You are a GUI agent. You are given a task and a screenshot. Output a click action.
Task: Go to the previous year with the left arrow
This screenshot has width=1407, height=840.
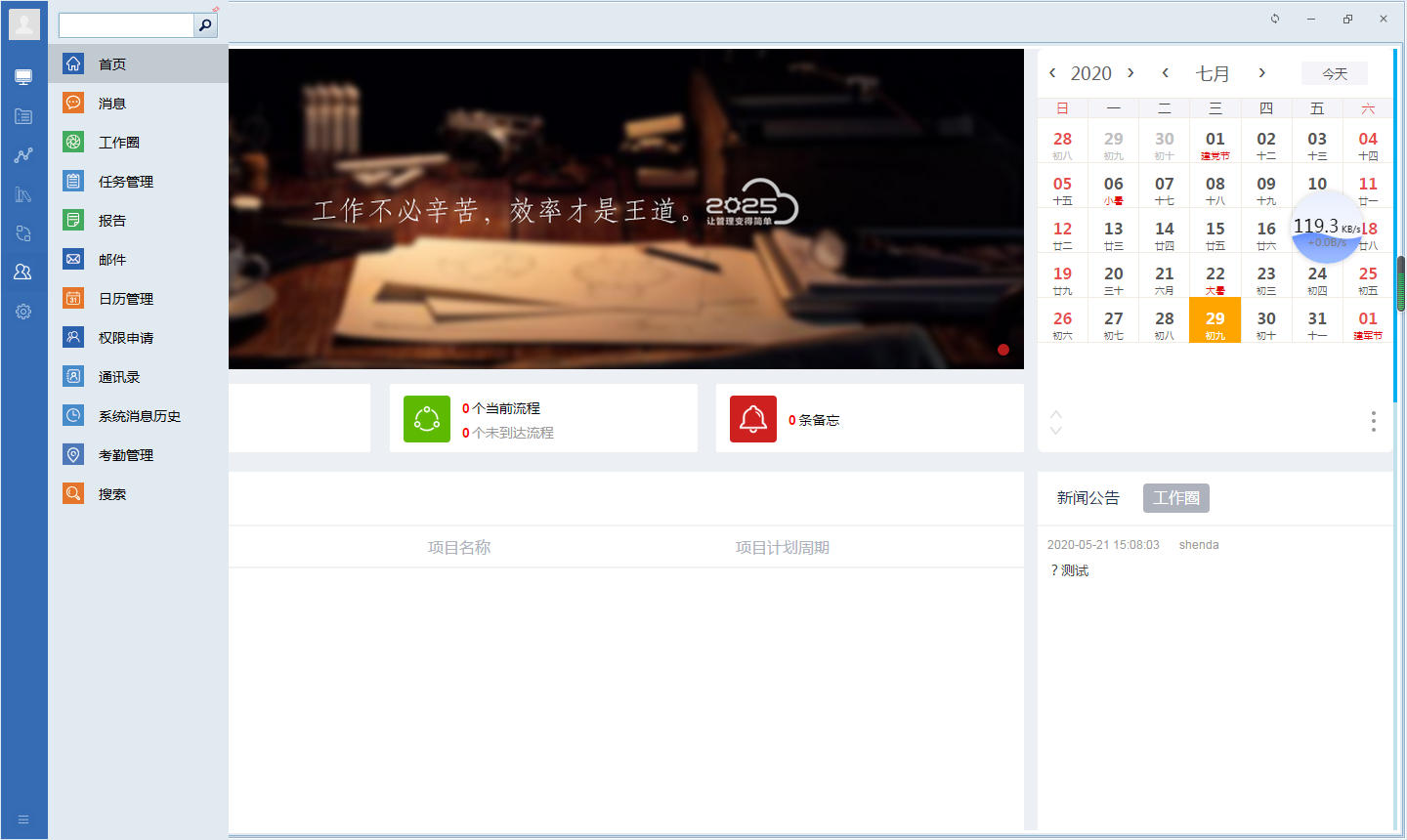1052,72
